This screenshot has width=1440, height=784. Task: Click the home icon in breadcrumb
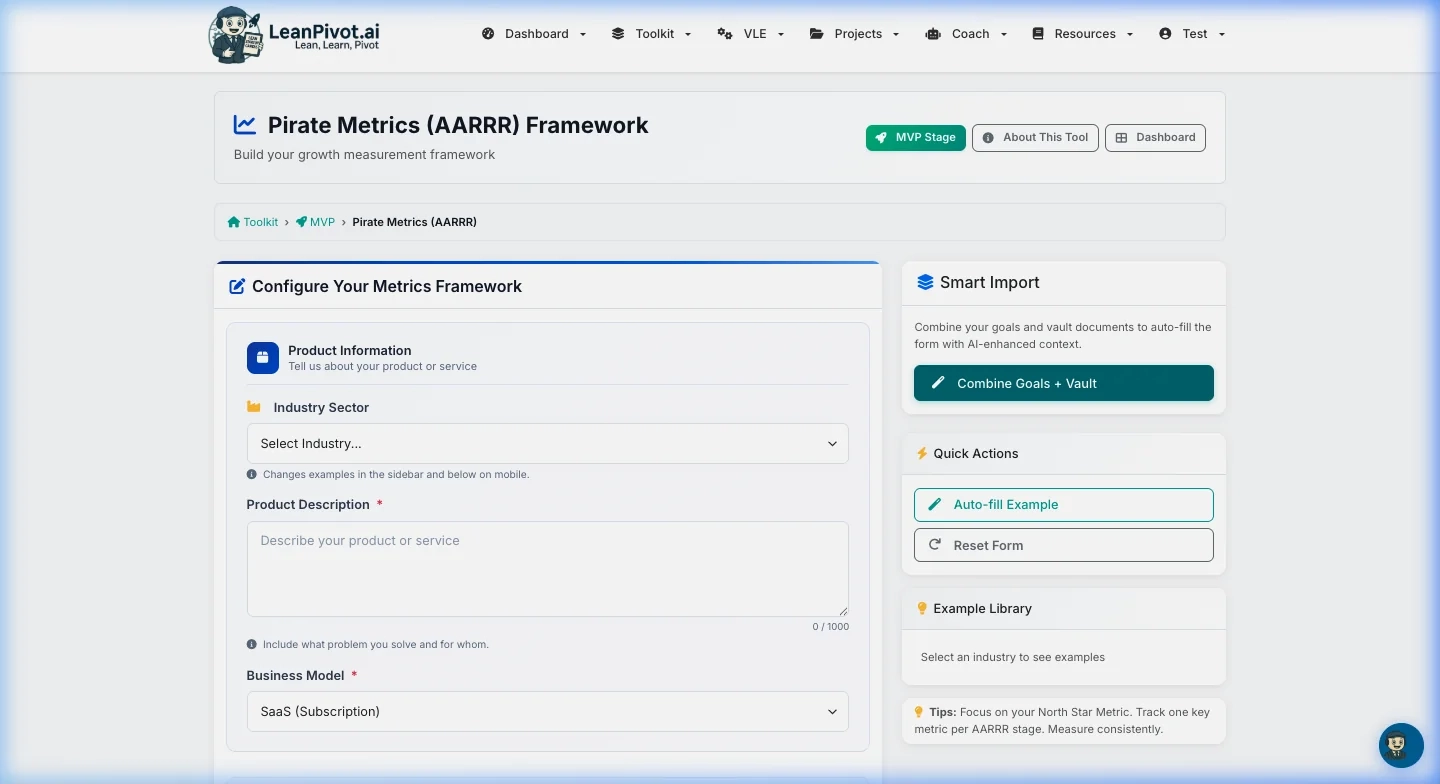233,222
